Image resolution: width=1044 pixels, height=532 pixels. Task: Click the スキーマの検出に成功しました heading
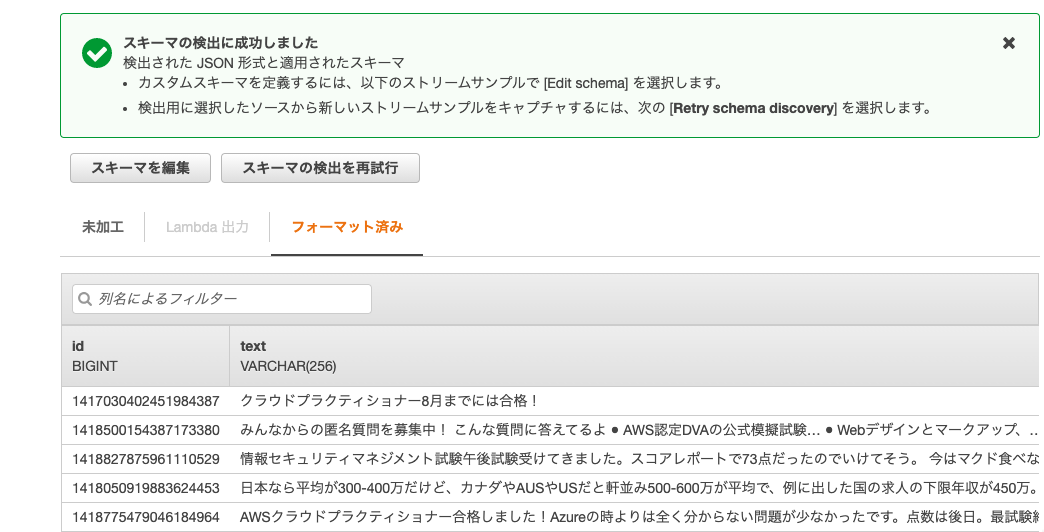tap(220, 43)
